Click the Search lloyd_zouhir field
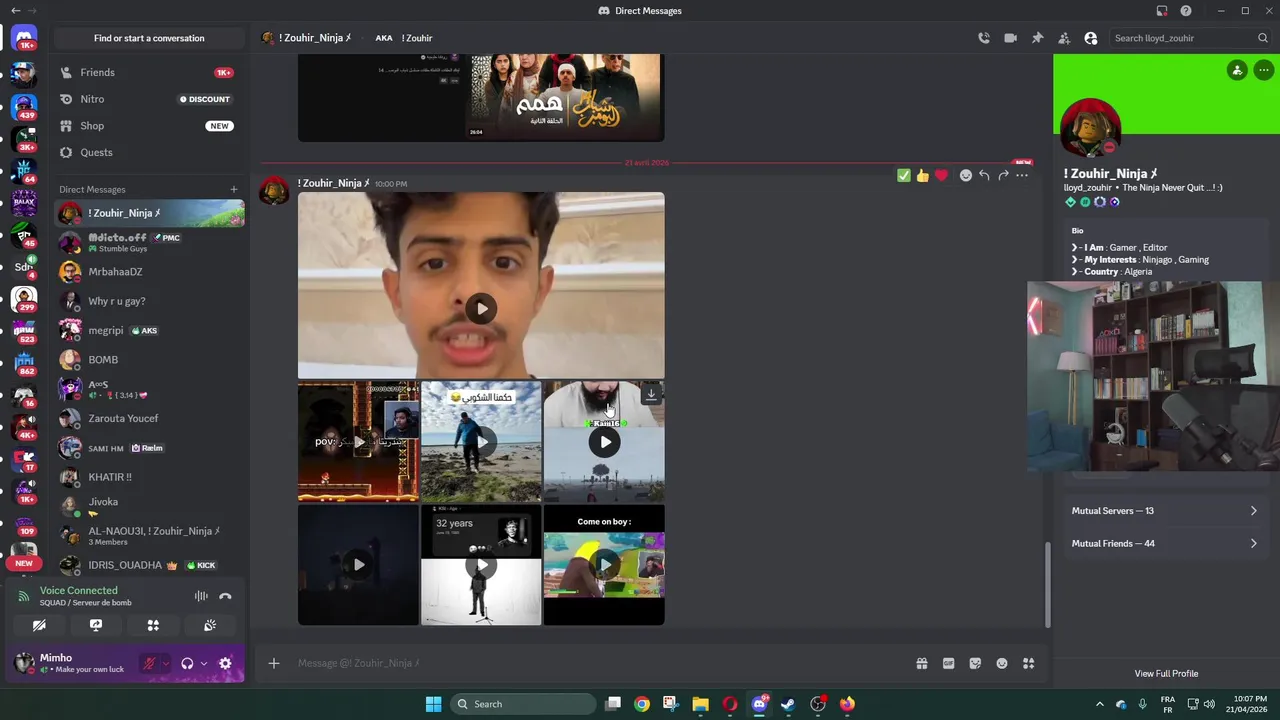 (1190, 38)
